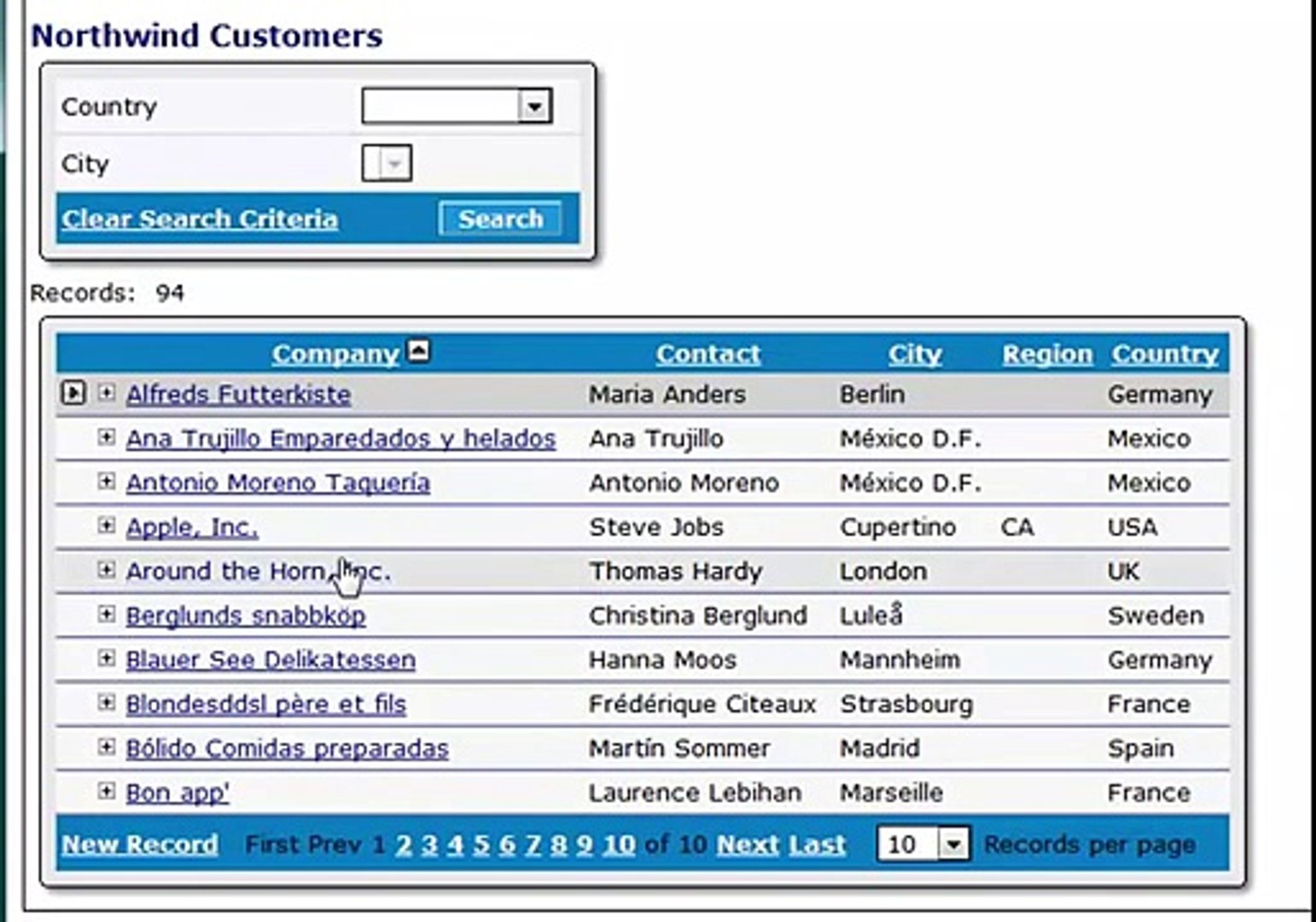The image size is (1316, 922).
Task: Click city cell Cupertino
Action: click(898, 527)
